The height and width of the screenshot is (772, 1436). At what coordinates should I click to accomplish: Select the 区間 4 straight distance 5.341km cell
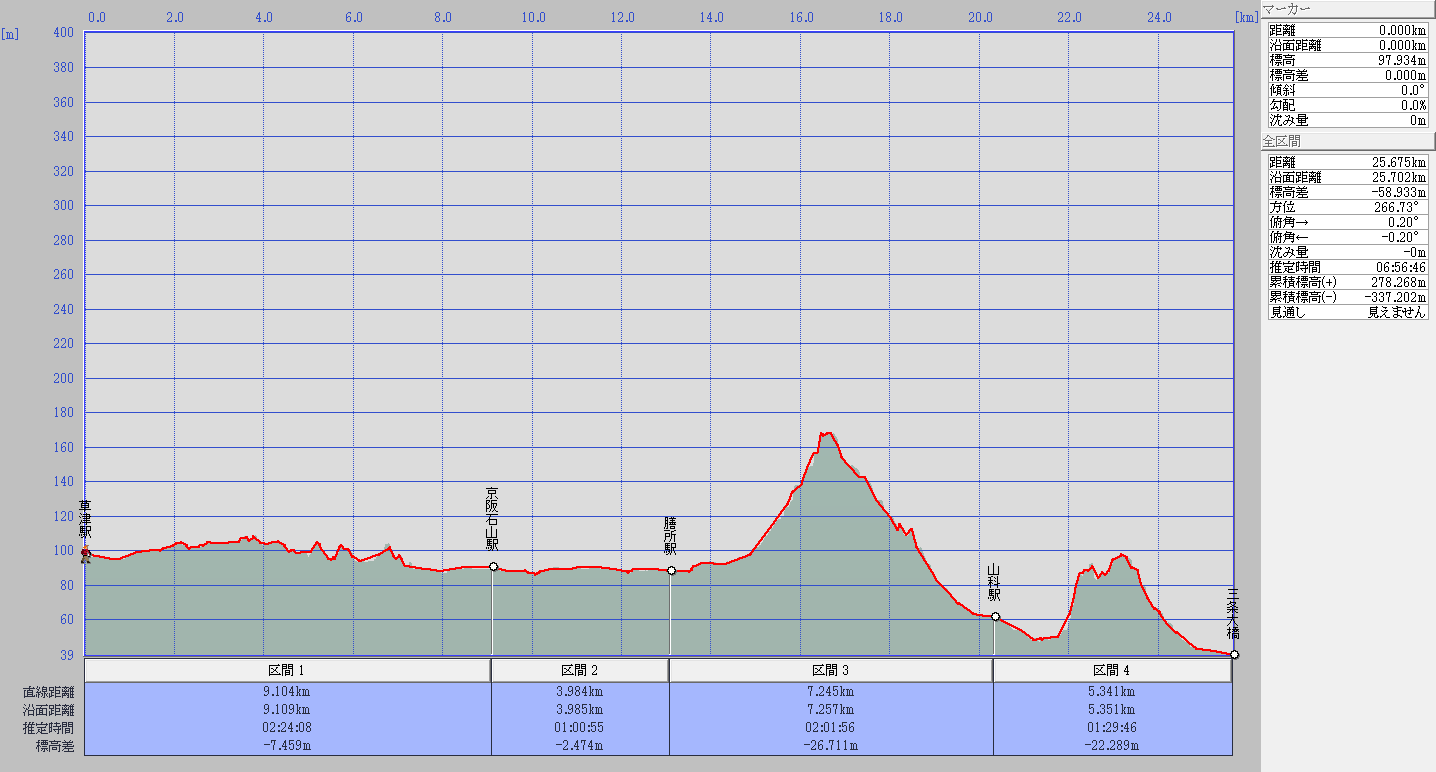click(1112, 691)
